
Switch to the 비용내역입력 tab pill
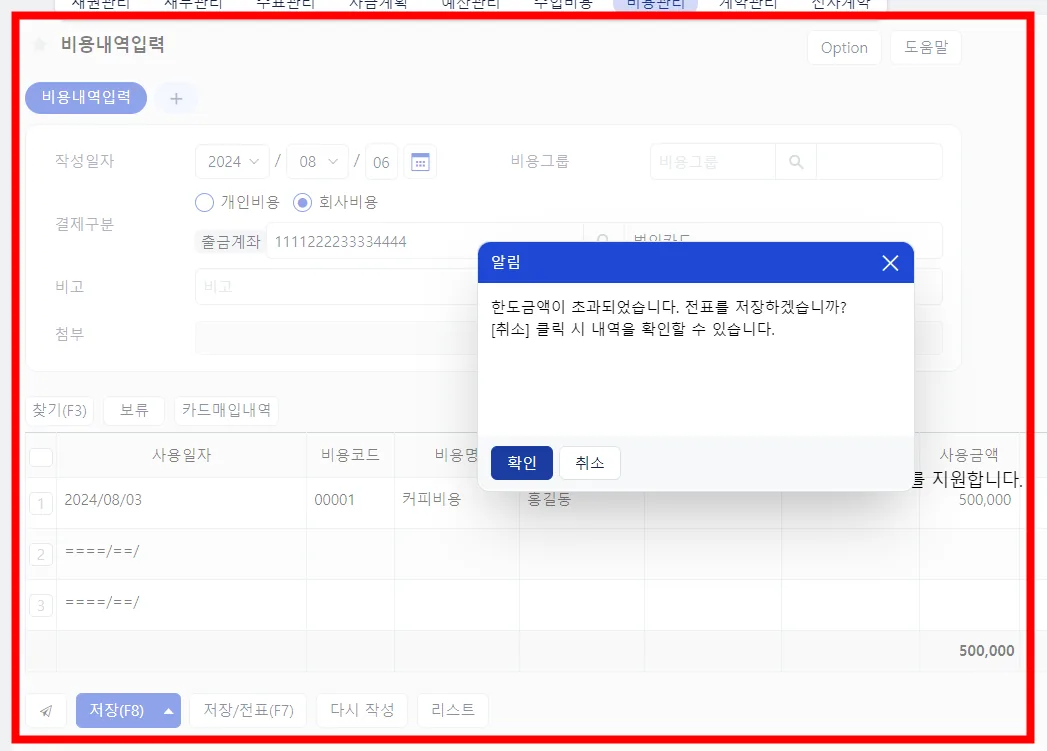(x=86, y=98)
